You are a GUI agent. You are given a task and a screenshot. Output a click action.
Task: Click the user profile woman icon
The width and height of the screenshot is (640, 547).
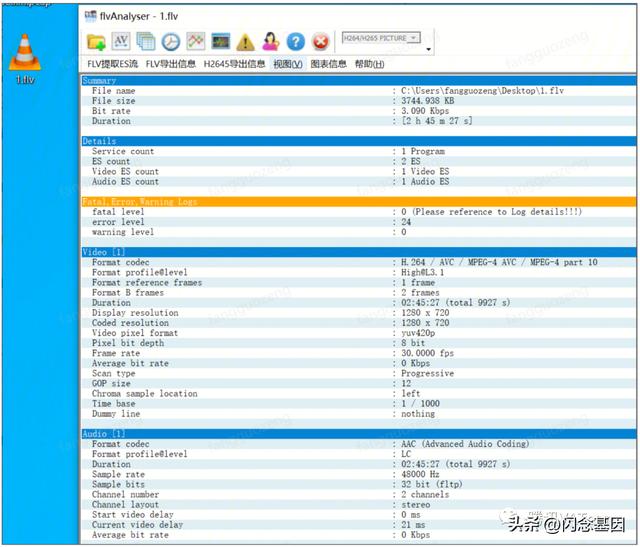click(x=271, y=41)
